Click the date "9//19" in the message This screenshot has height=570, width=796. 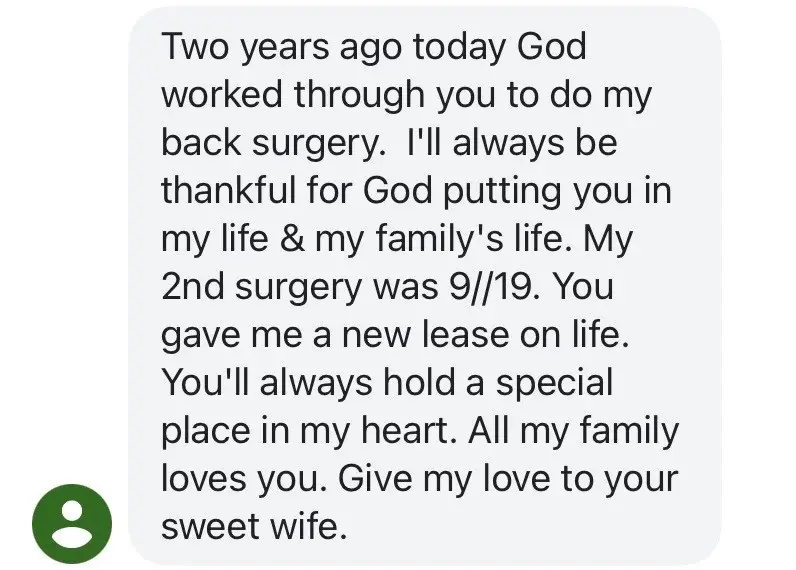[490, 288]
